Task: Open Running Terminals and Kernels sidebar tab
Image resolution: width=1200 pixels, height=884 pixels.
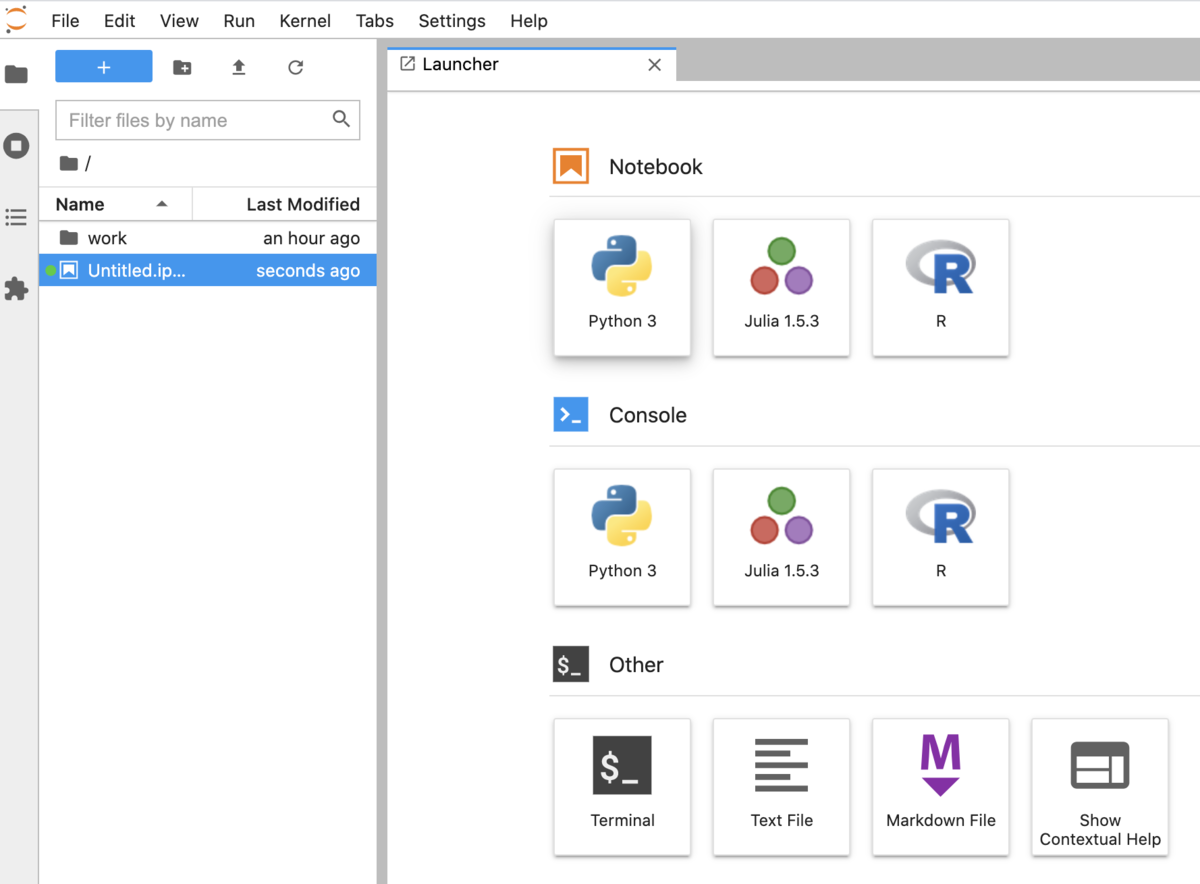Action: click(x=16, y=146)
